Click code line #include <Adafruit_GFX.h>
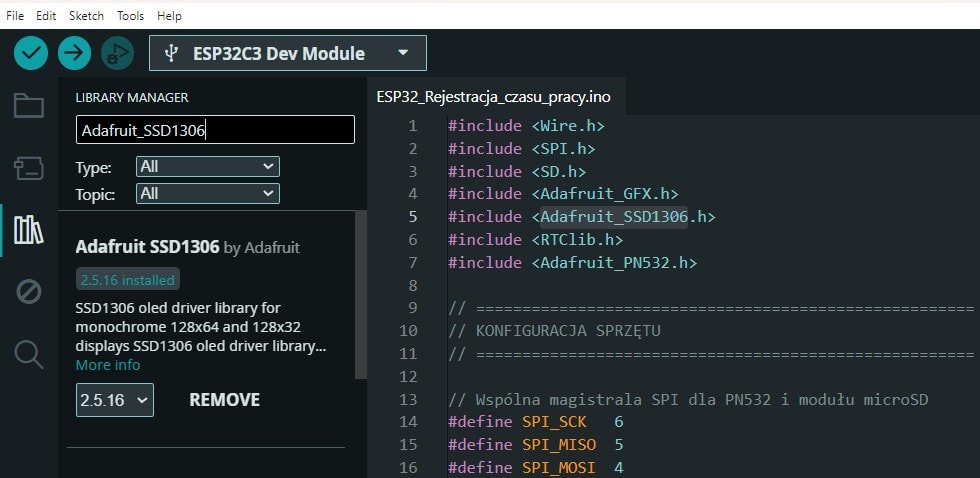The height and width of the screenshot is (478, 980). pos(563,194)
